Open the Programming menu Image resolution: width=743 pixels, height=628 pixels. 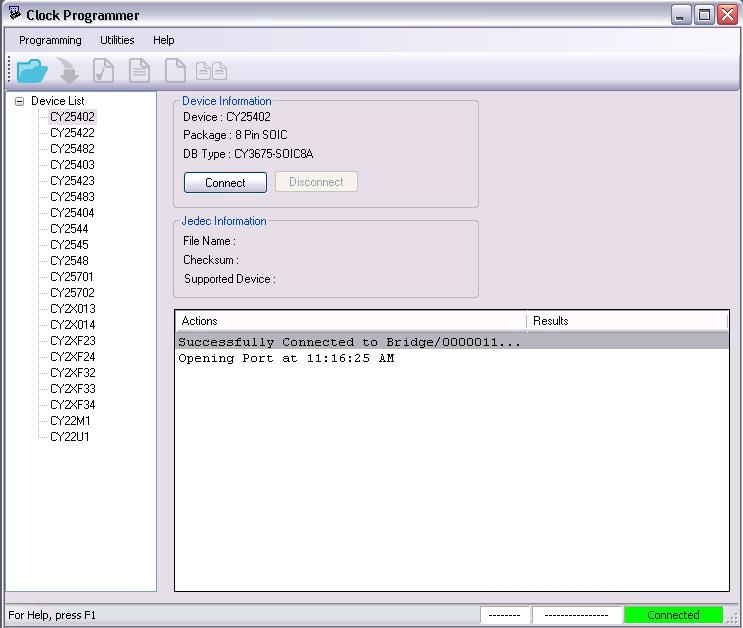click(x=50, y=40)
